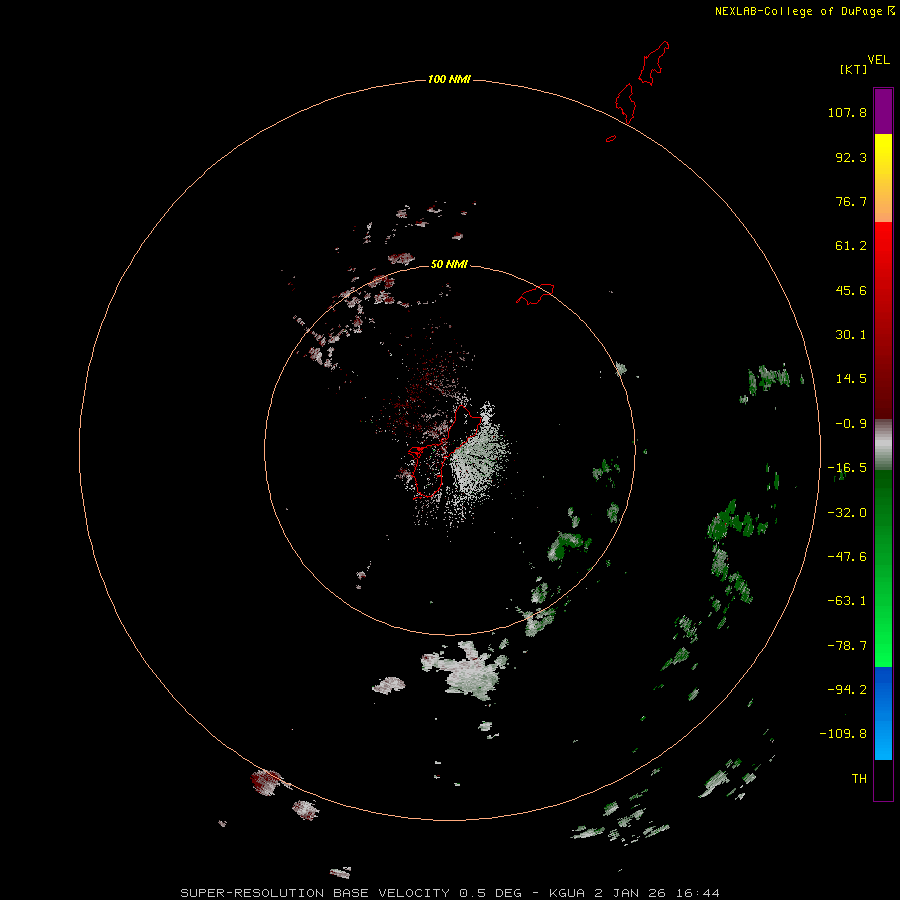This screenshot has height=900, width=900.
Task: Click the VEL legend title
Action: coord(878,60)
